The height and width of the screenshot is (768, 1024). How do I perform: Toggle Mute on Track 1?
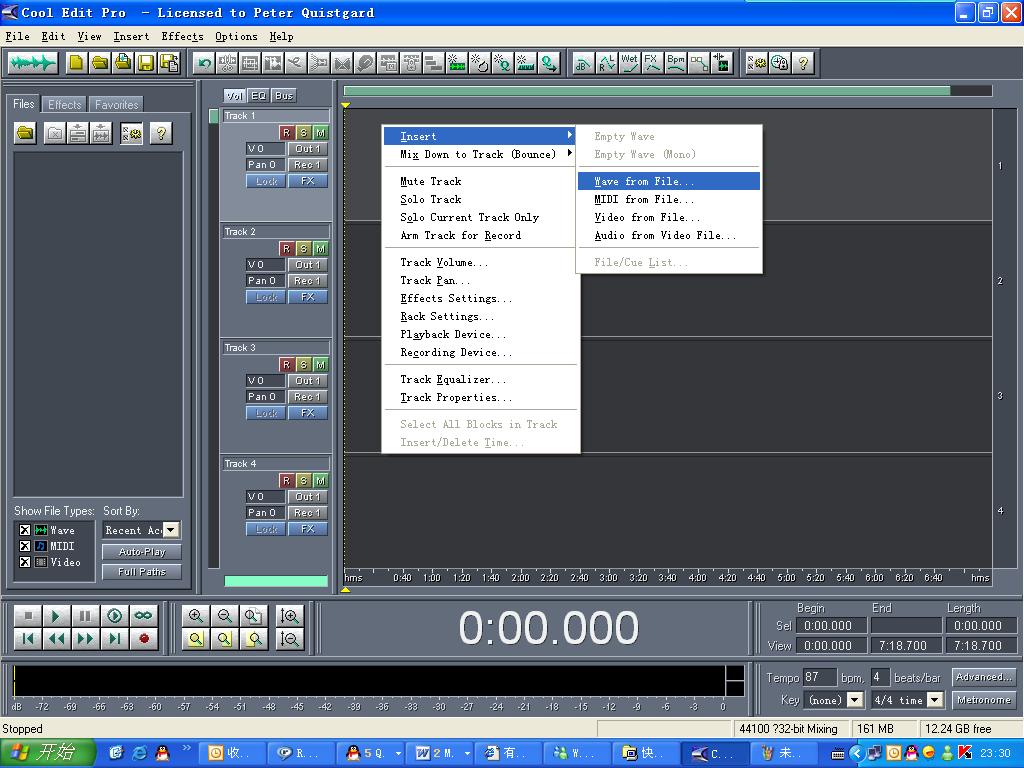pos(320,133)
